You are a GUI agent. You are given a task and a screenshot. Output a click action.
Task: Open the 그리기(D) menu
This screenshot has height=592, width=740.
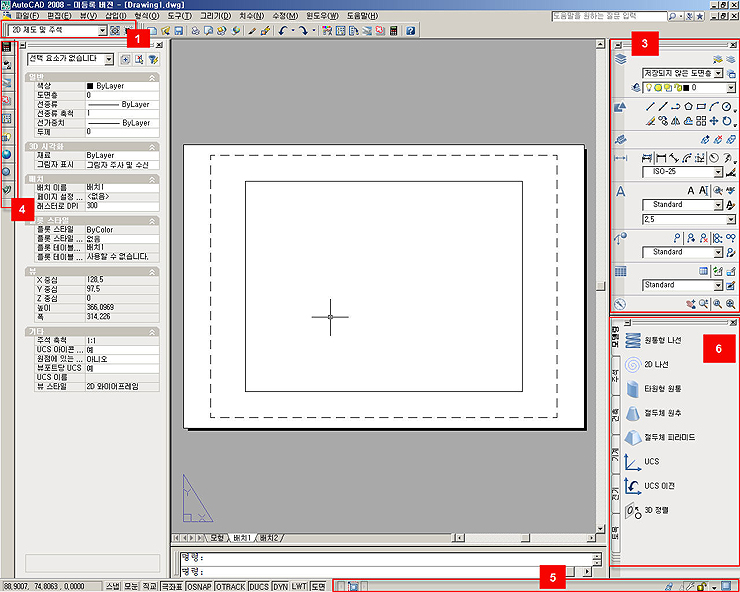pos(215,16)
